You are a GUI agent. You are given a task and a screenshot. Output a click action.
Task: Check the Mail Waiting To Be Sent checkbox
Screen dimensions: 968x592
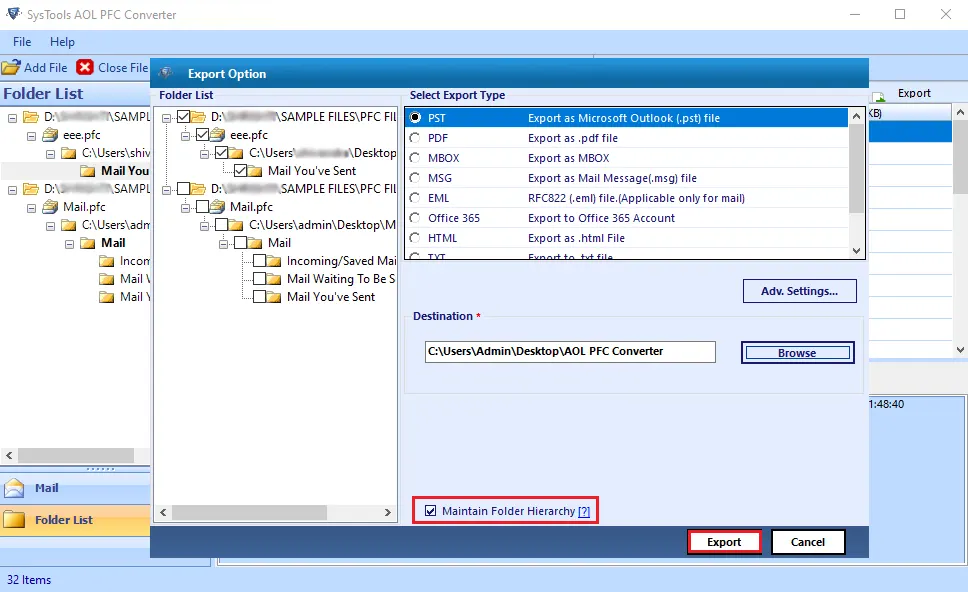coord(259,279)
